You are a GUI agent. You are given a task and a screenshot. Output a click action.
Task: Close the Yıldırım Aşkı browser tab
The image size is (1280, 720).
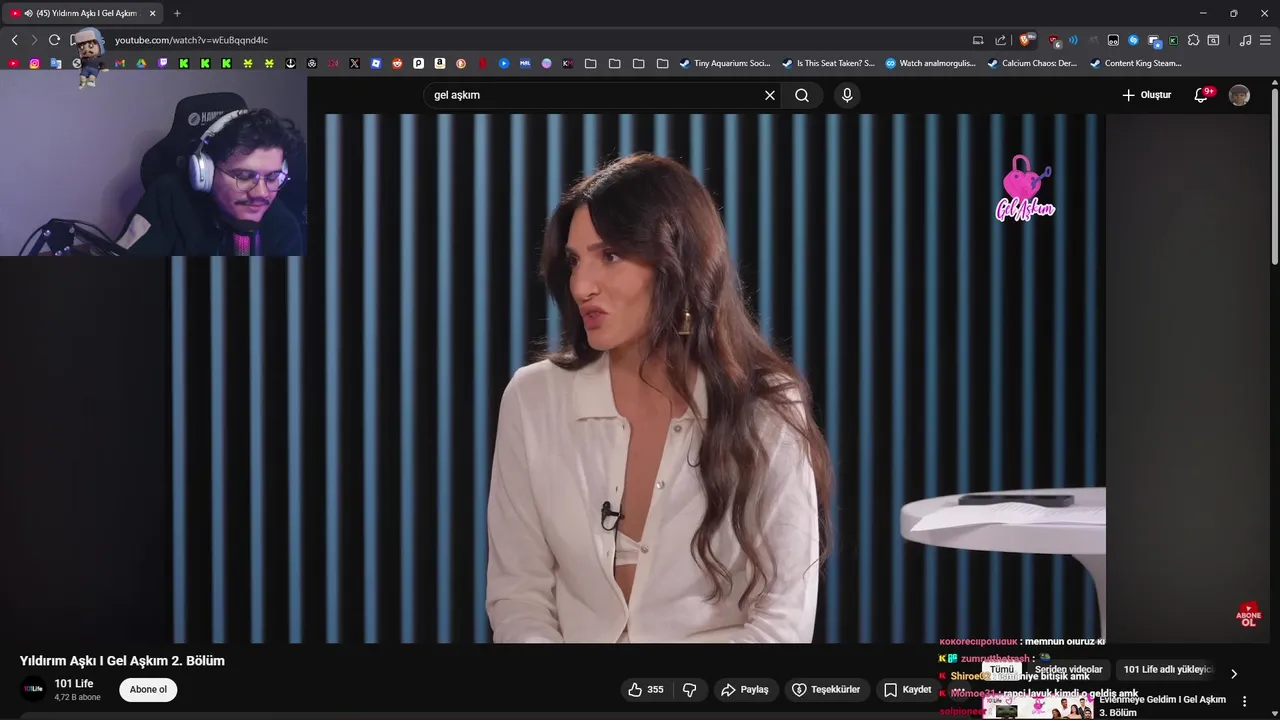click(153, 13)
